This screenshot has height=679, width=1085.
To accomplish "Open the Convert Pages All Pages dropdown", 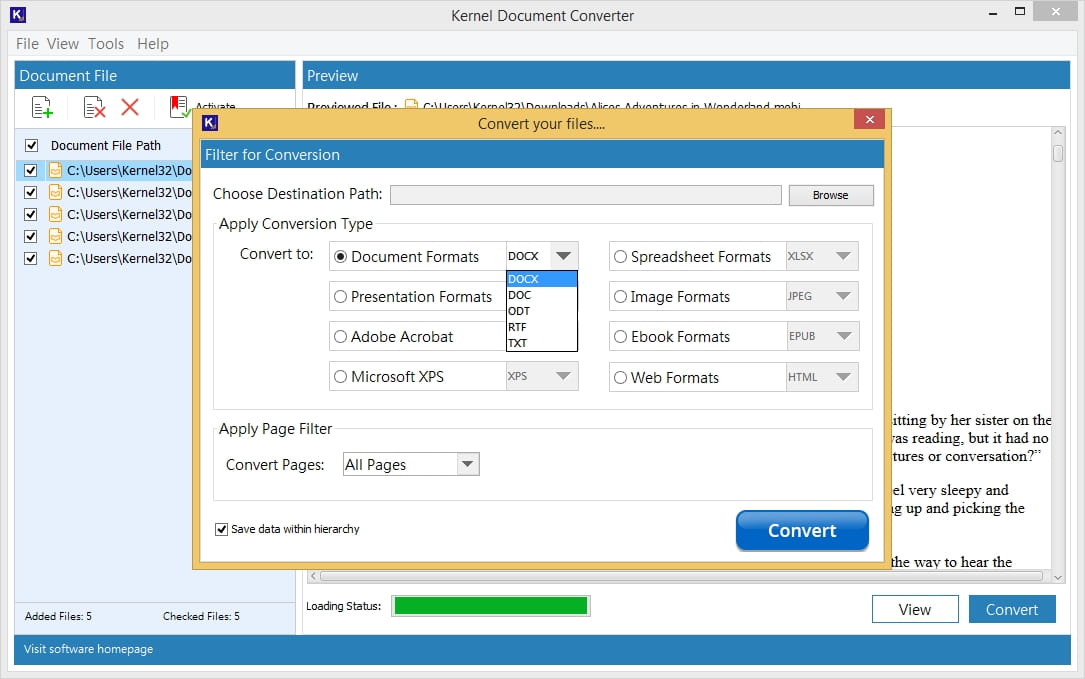I will pyautogui.click(x=468, y=464).
